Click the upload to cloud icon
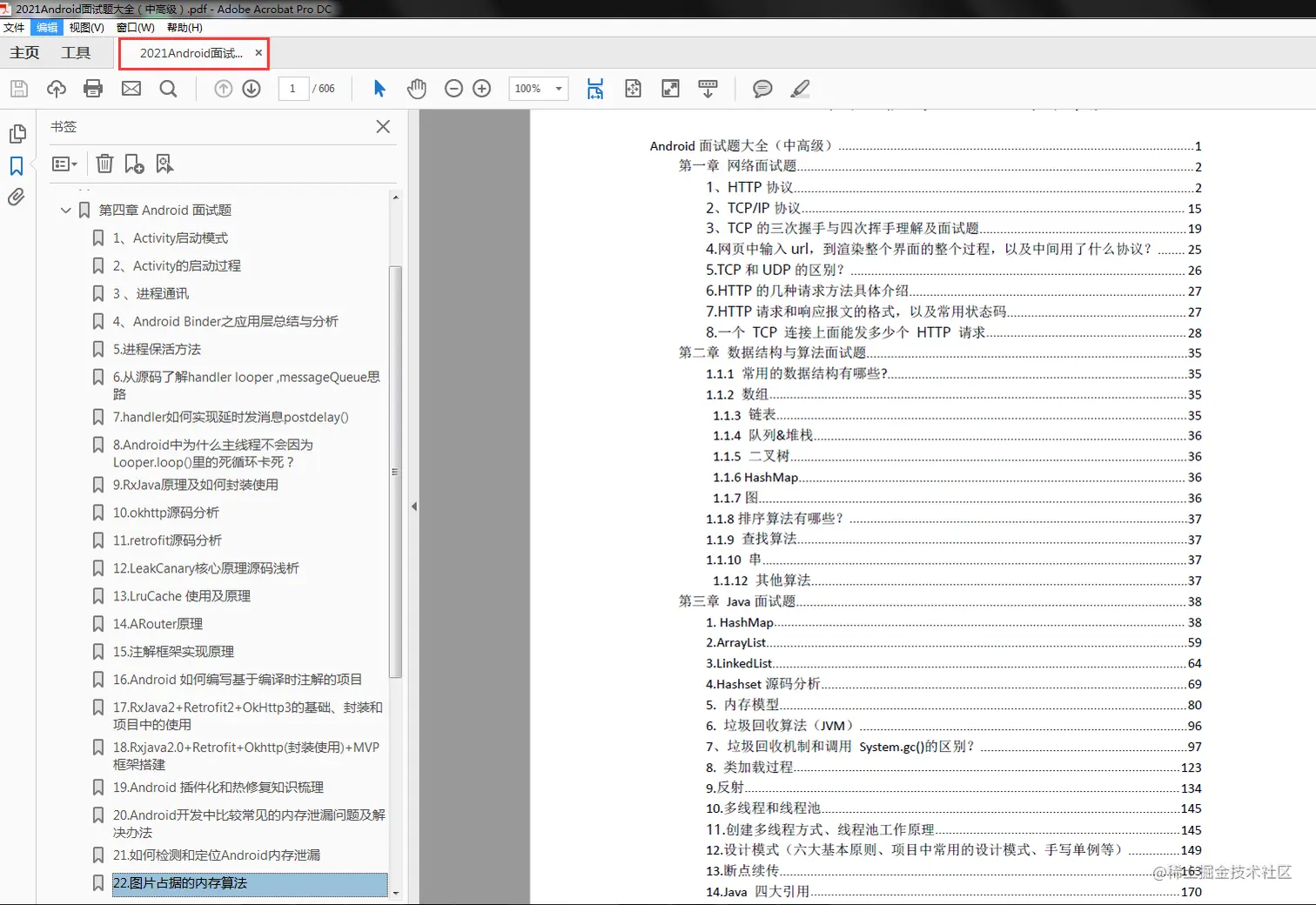Viewport: 1316px width, 905px height. point(57,89)
